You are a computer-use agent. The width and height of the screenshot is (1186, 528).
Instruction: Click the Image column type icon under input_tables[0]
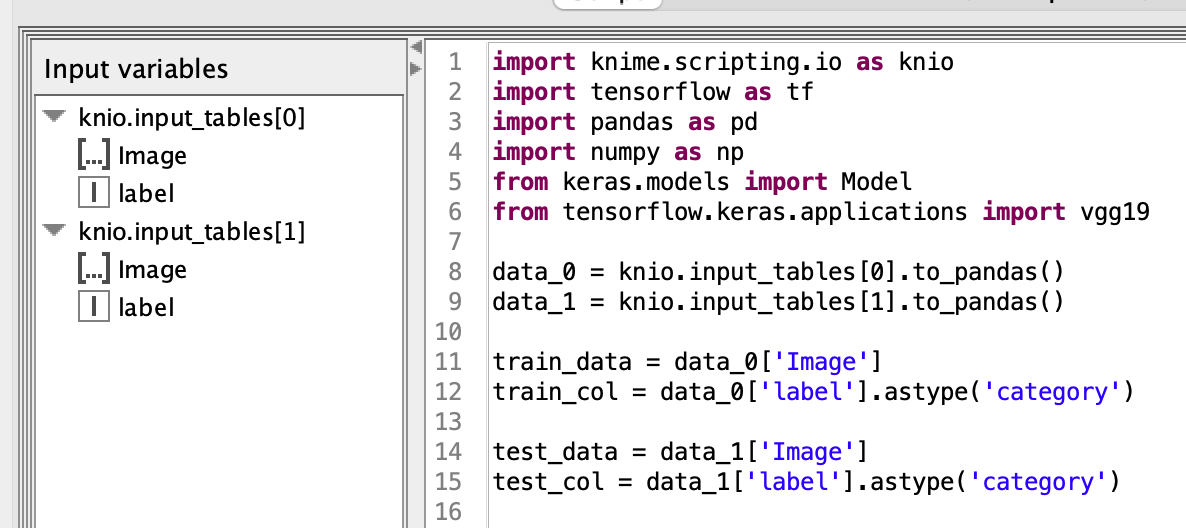[x=93, y=156]
